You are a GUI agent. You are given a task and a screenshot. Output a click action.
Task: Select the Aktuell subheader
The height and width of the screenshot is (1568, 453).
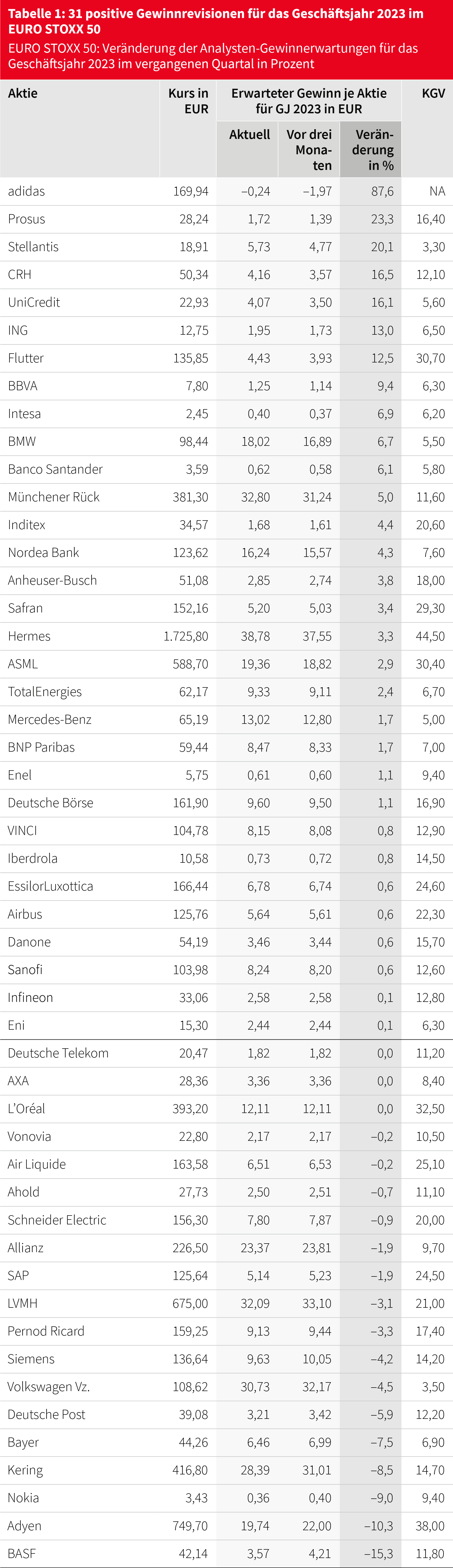click(x=249, y=135)
